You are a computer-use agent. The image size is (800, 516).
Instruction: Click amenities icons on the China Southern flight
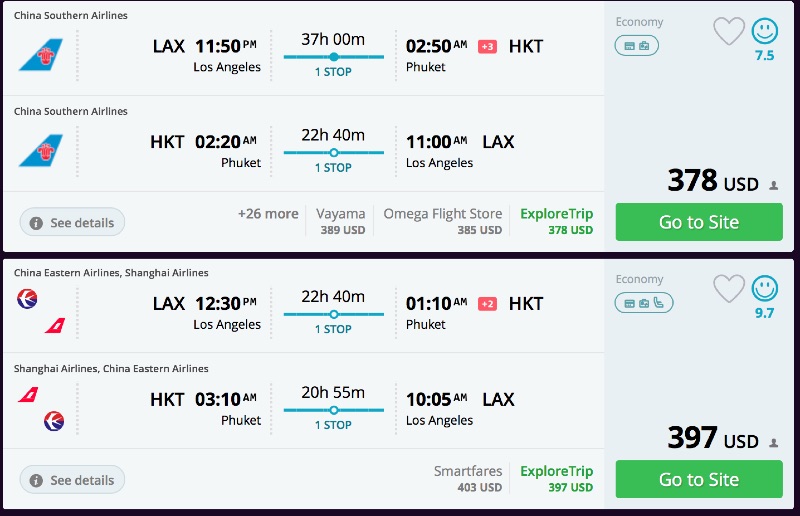pyautogui.click(x=636, y=46)
